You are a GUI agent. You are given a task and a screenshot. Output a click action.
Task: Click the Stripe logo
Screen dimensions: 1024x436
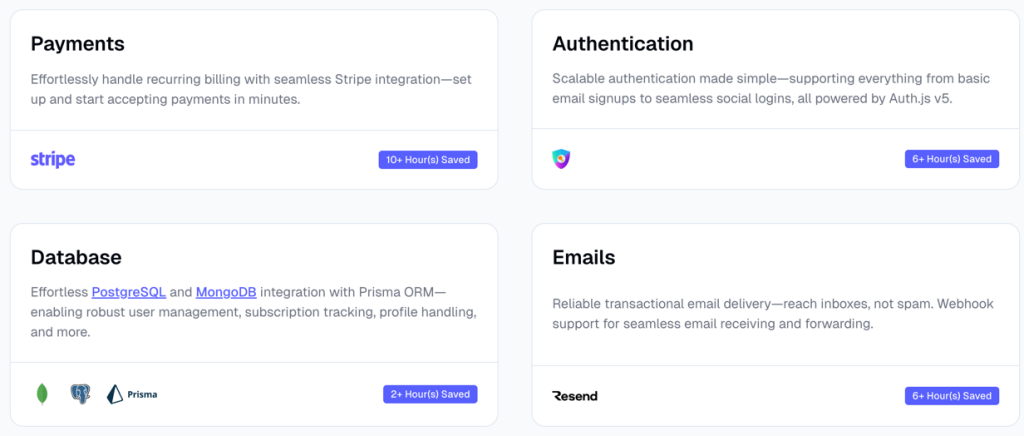52,159
